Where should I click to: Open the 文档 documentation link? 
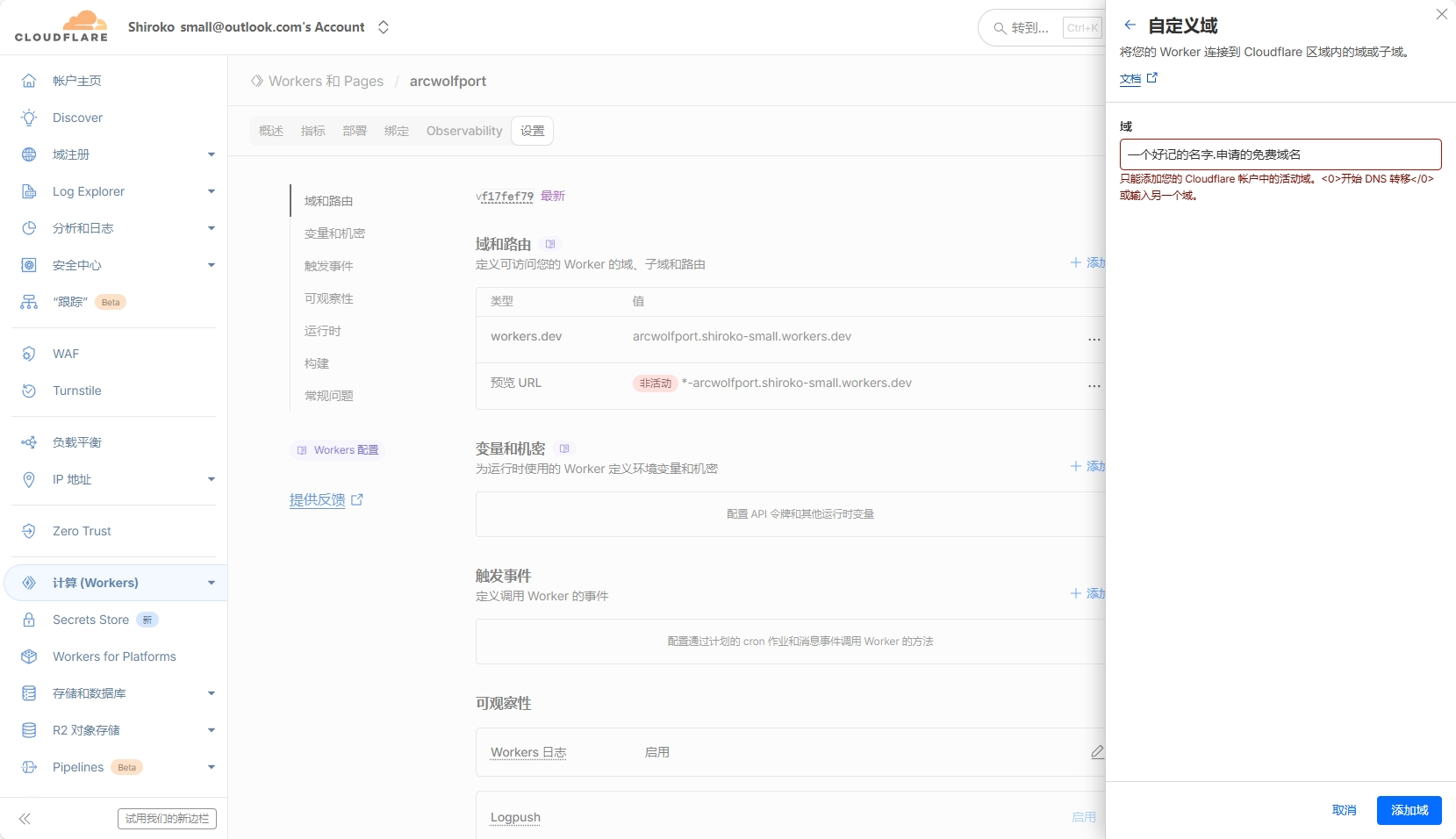[1130, 79]
